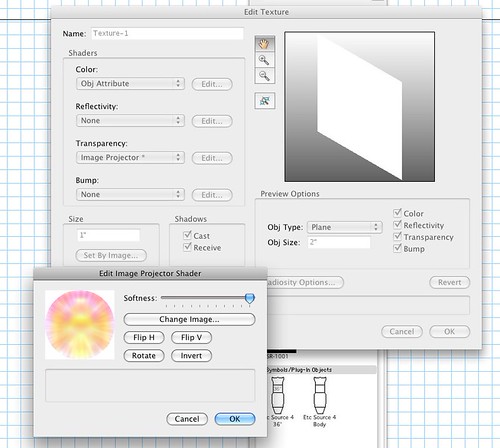This screenshot has height=448, width=500.
Task: Click the texture Size input field
Action: [x=108, y=235]
